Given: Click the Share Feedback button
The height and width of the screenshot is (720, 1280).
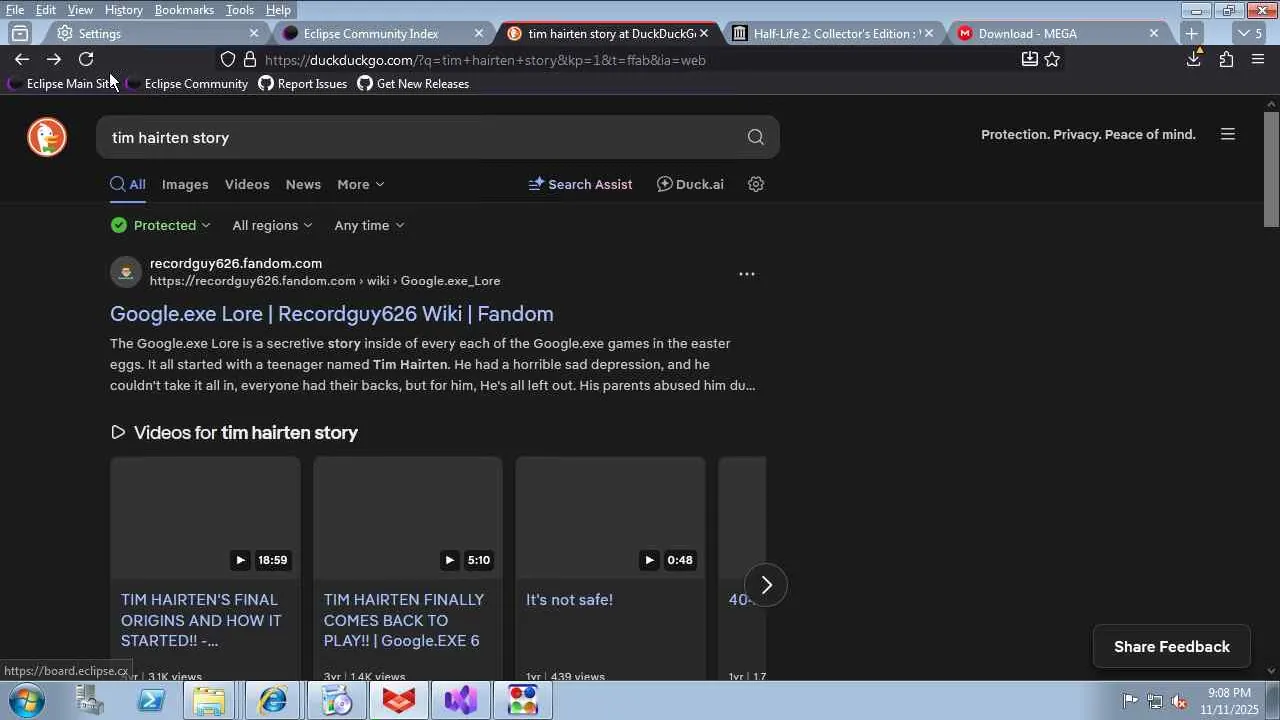Looking at the screenshot, I should pos(1172,646).
